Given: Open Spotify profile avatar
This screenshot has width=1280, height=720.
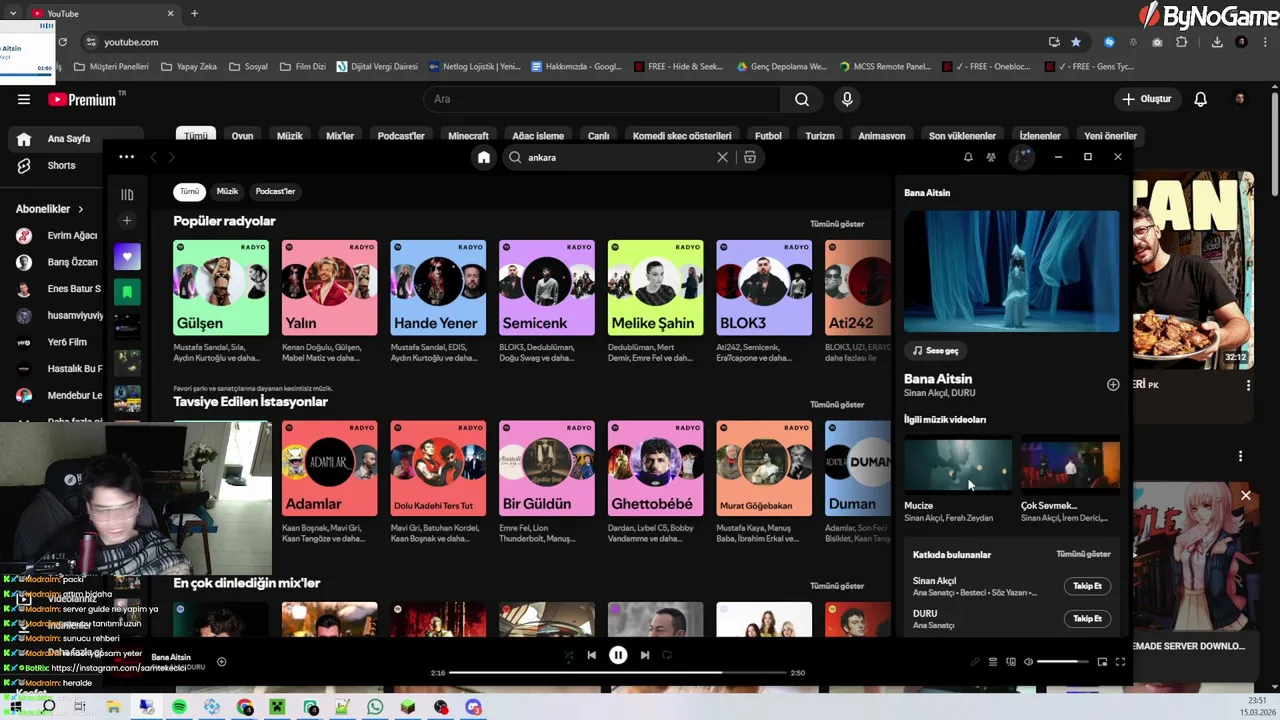Looking at the screenshot, I should pos(1021,157).
